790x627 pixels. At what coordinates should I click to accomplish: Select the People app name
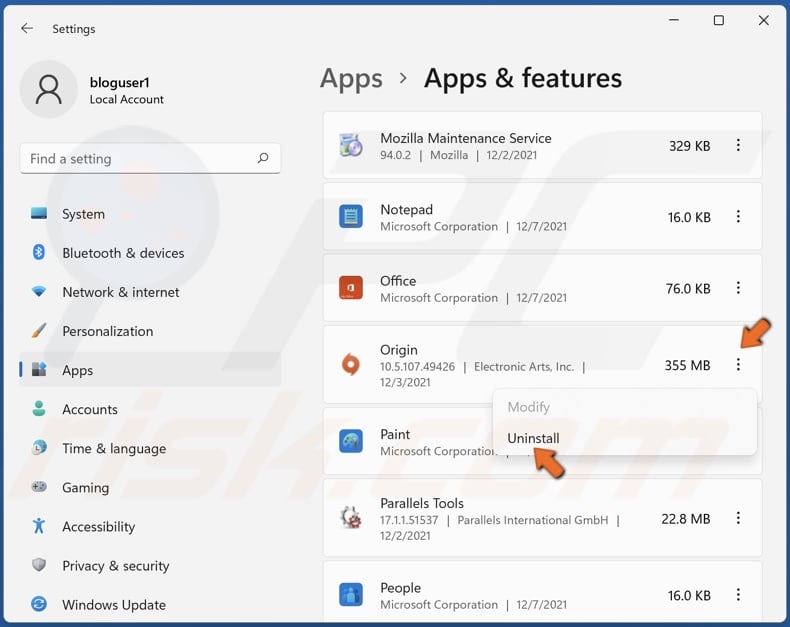point(401,588)
